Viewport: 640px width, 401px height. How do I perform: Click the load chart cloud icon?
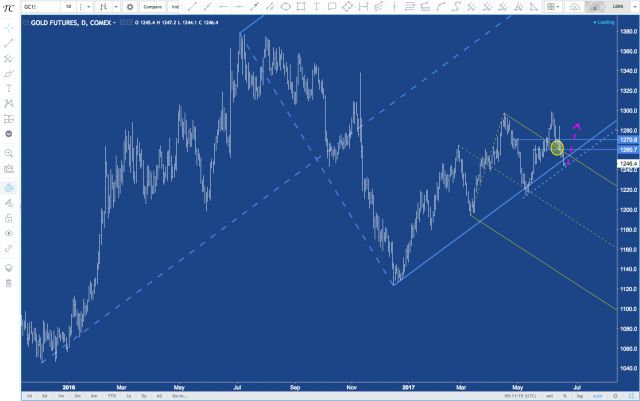point(574,7)
